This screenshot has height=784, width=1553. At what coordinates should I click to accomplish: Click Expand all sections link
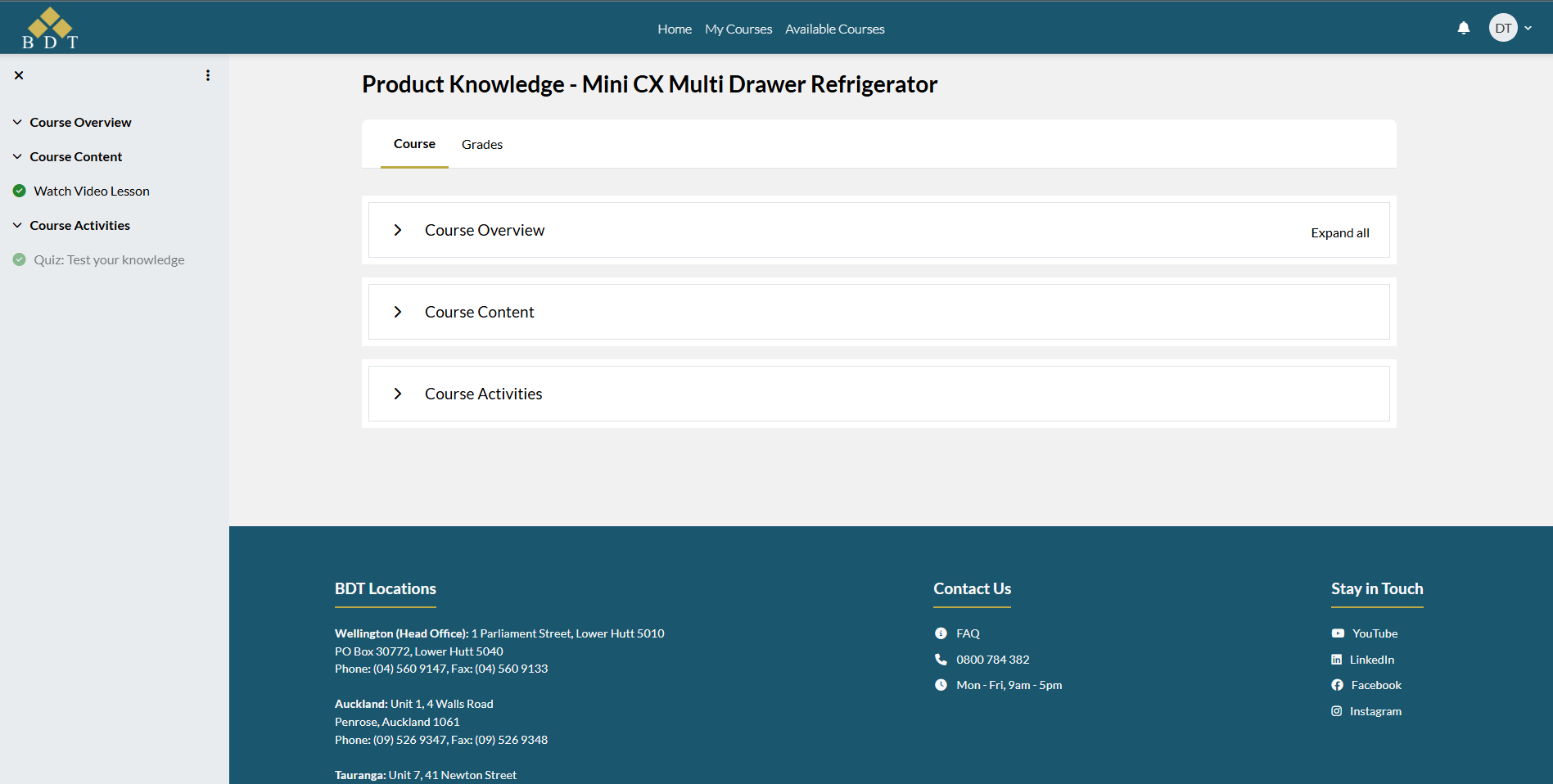tap(1340, 232)
